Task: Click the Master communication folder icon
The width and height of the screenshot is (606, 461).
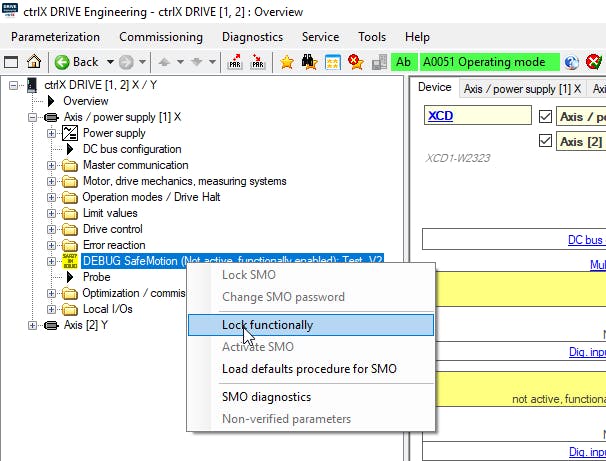Action: tap(70, 165)
